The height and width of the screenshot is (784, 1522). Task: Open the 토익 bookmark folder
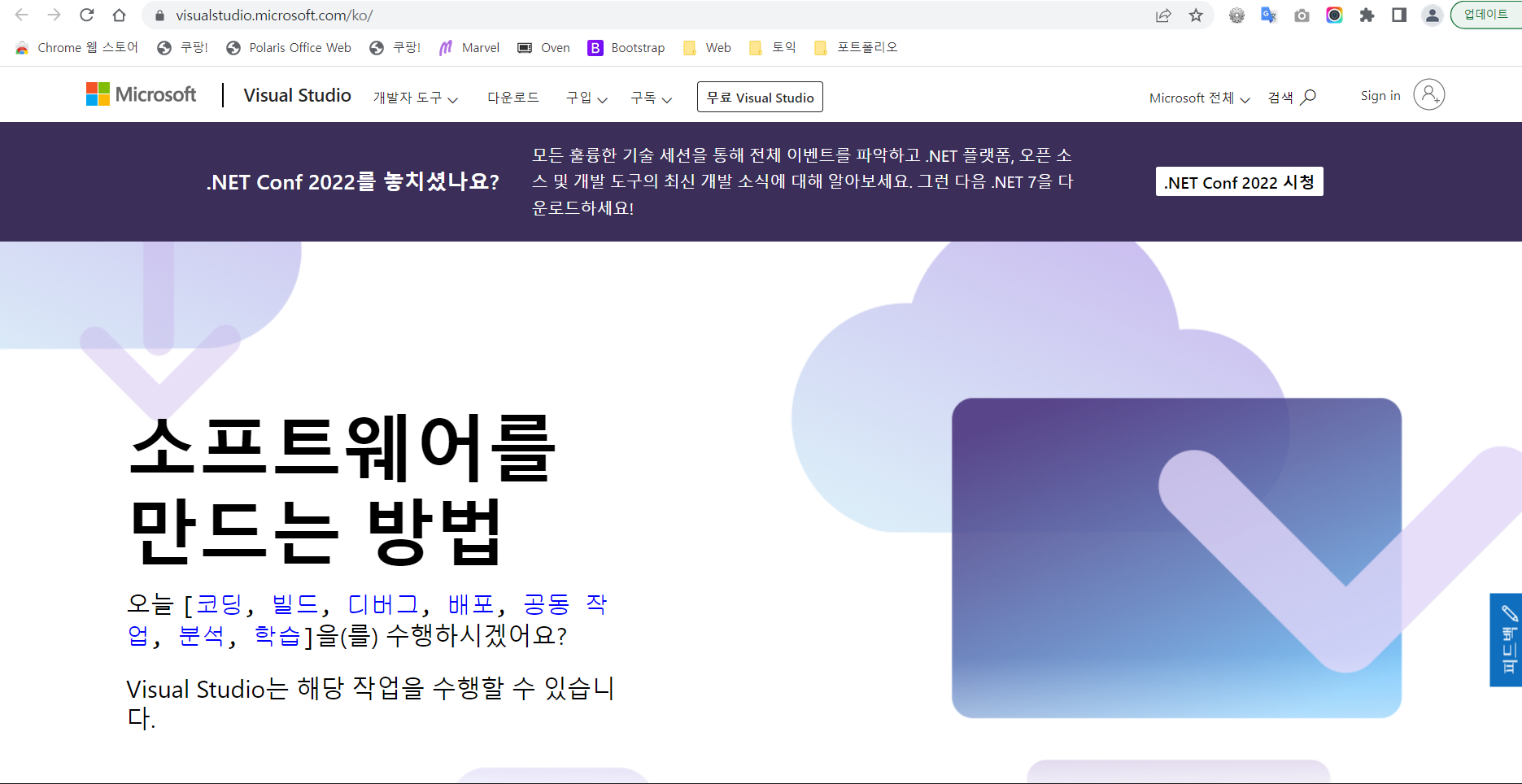pos(772,48)
